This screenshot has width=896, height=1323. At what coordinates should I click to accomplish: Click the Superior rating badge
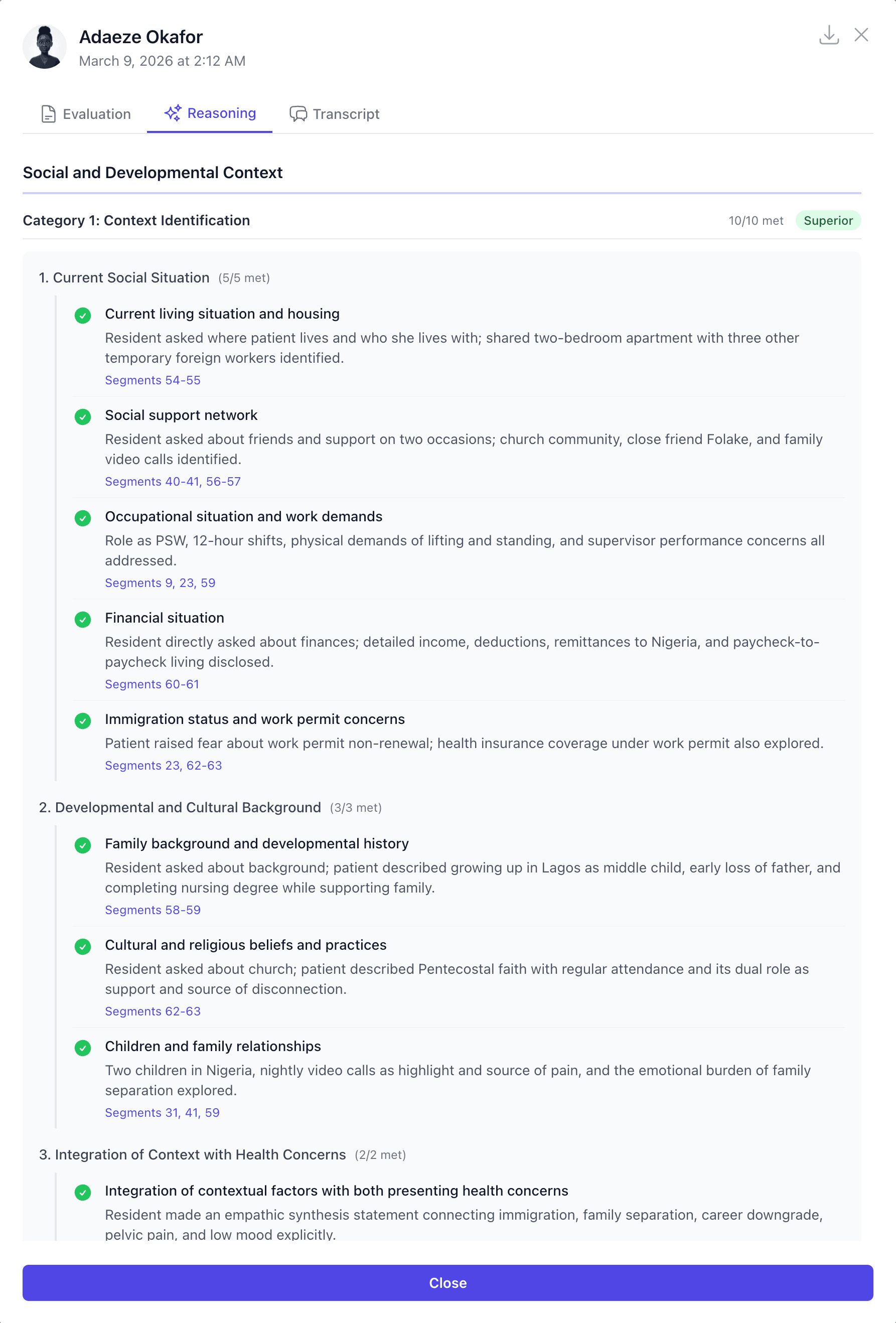(x=828, y=221)
